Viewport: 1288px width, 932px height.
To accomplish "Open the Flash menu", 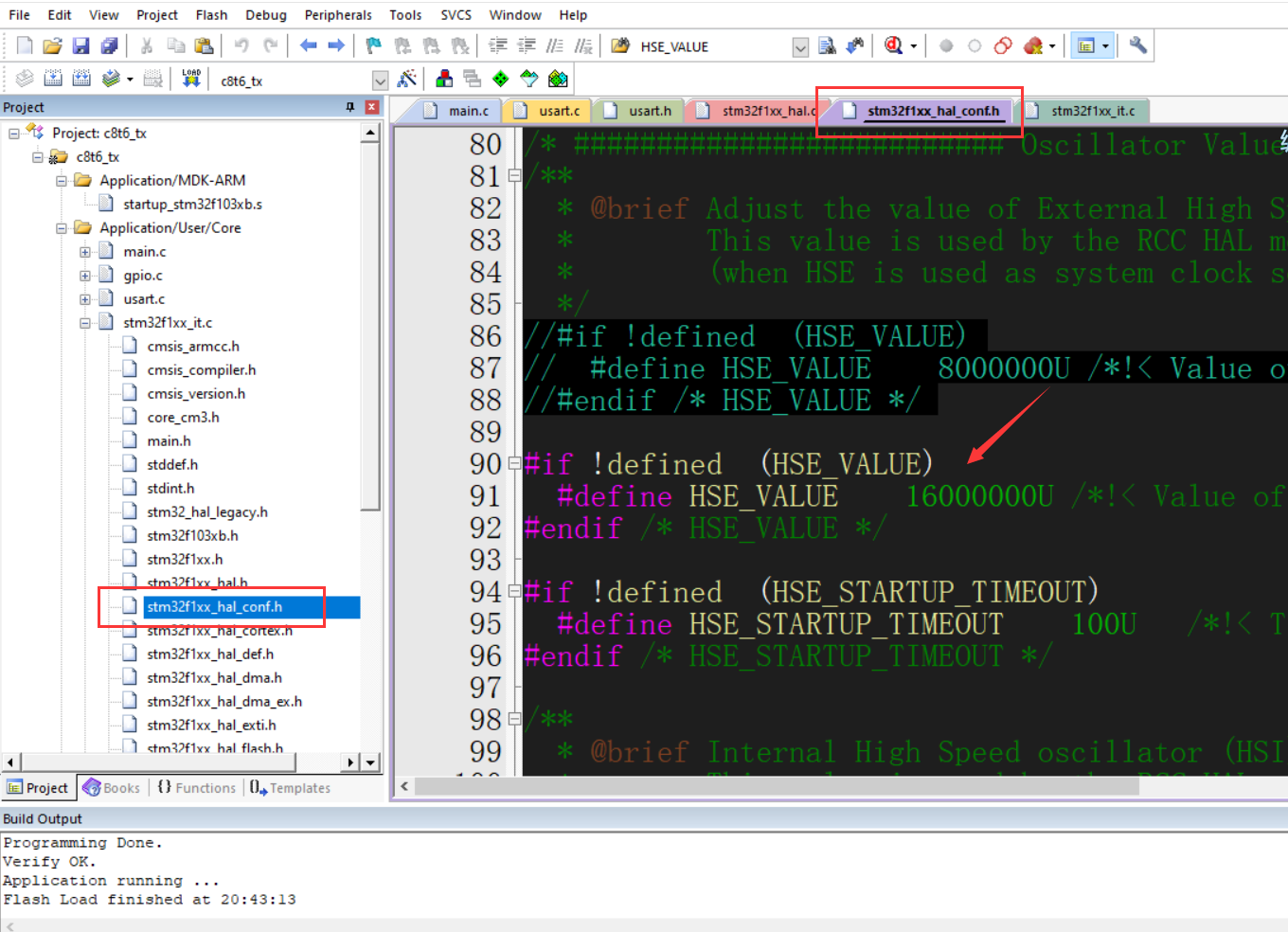I will [211, 15].
